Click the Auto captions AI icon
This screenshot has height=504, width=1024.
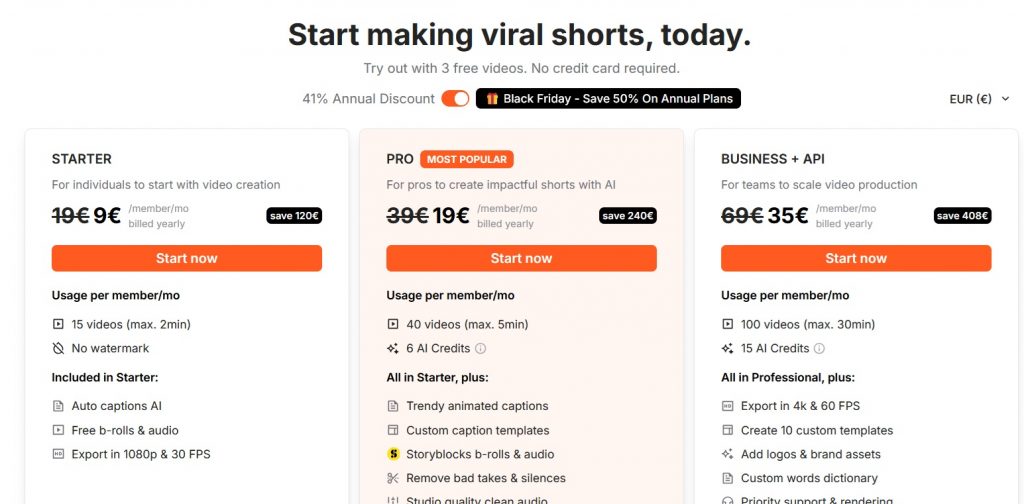tap(58, 407)
